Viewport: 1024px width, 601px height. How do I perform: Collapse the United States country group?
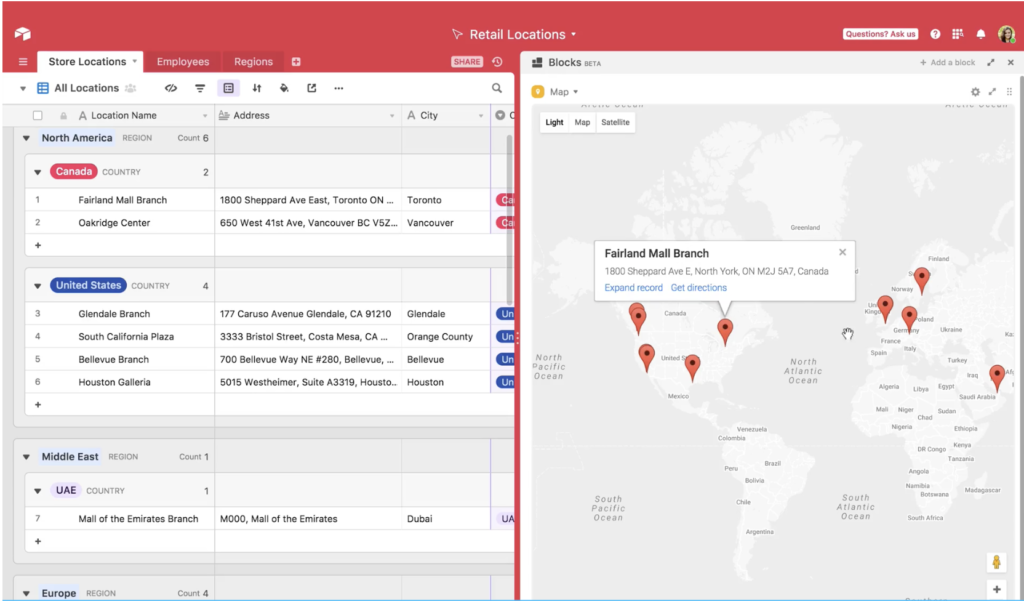[38, 286]
